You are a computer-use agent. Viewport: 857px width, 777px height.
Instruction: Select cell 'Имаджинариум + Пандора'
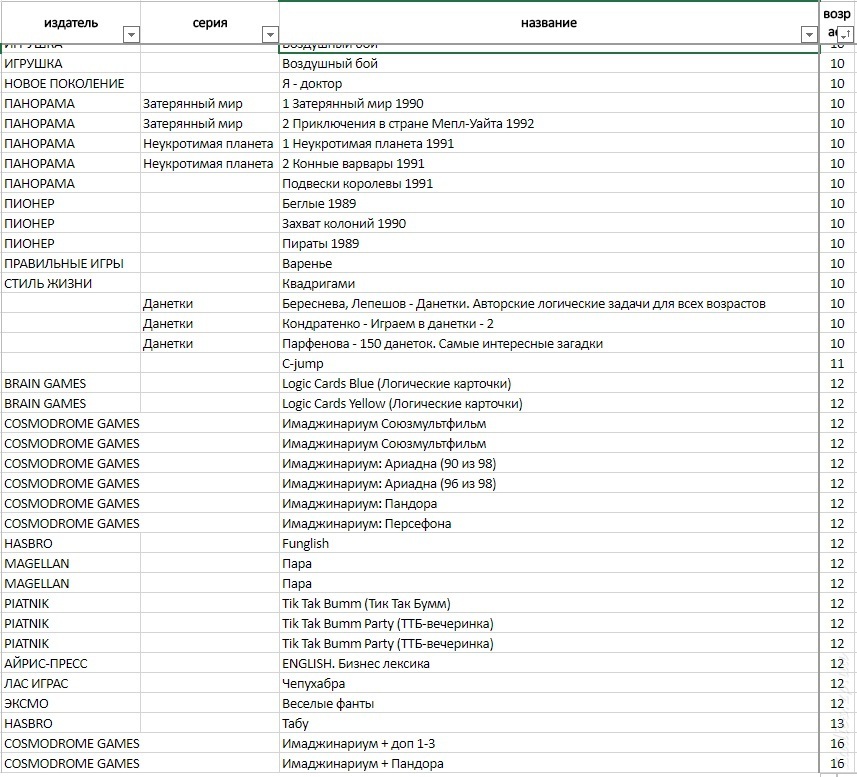(x=549, y=763)
